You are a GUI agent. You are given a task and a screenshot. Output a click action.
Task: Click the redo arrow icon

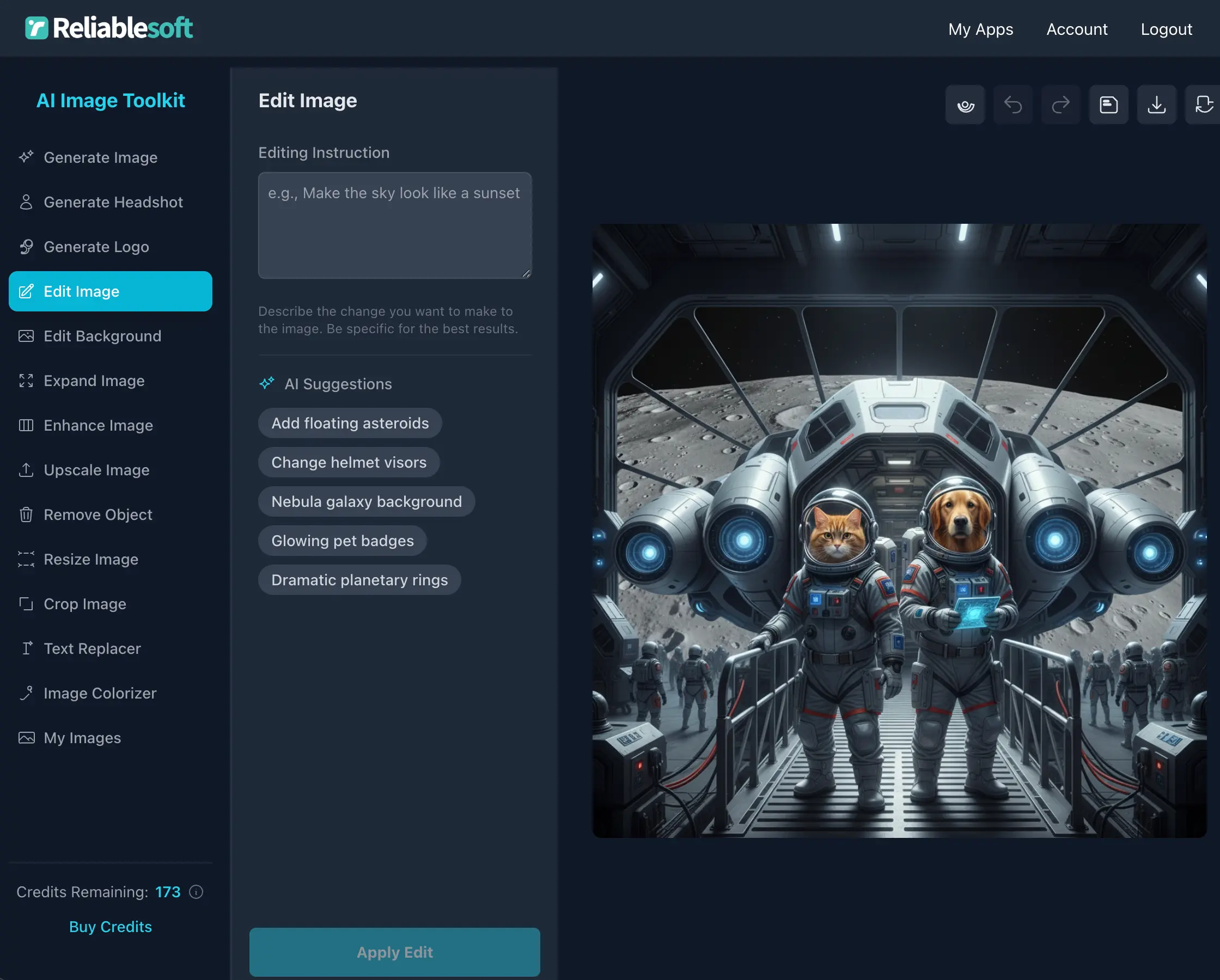1060,105
